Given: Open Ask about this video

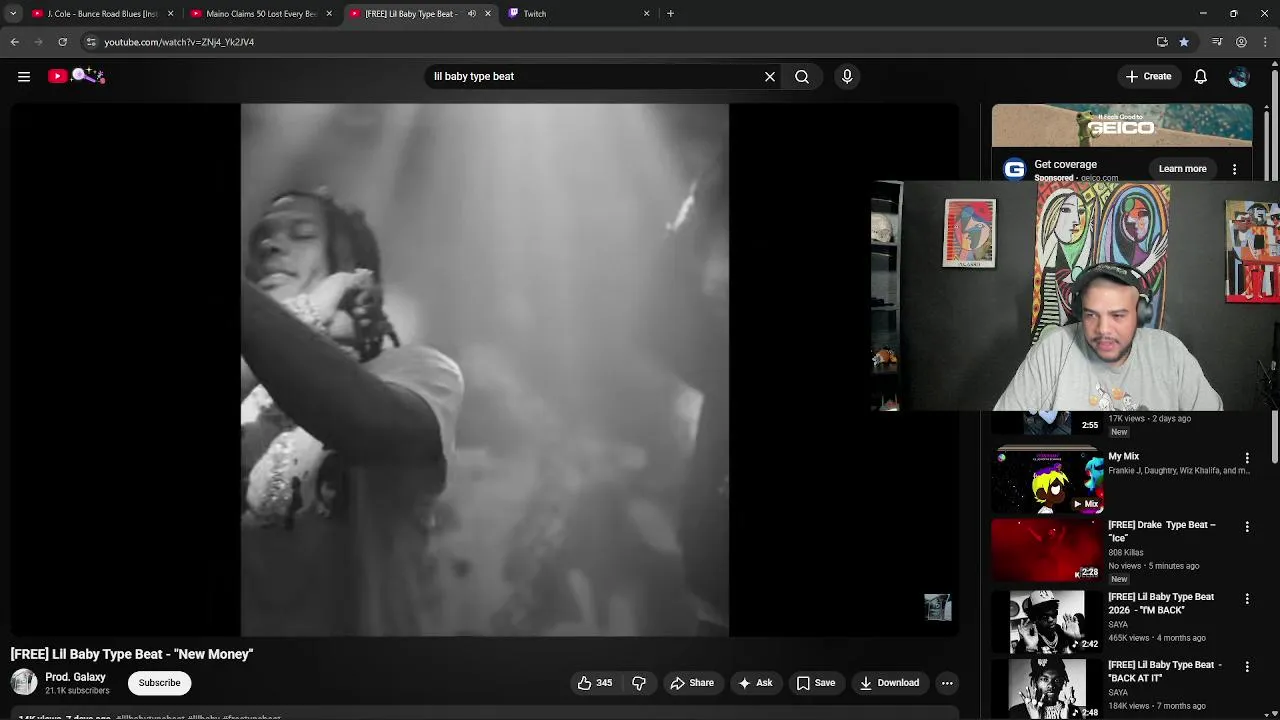Looking at the screenshot, I should tap(755, 683).
